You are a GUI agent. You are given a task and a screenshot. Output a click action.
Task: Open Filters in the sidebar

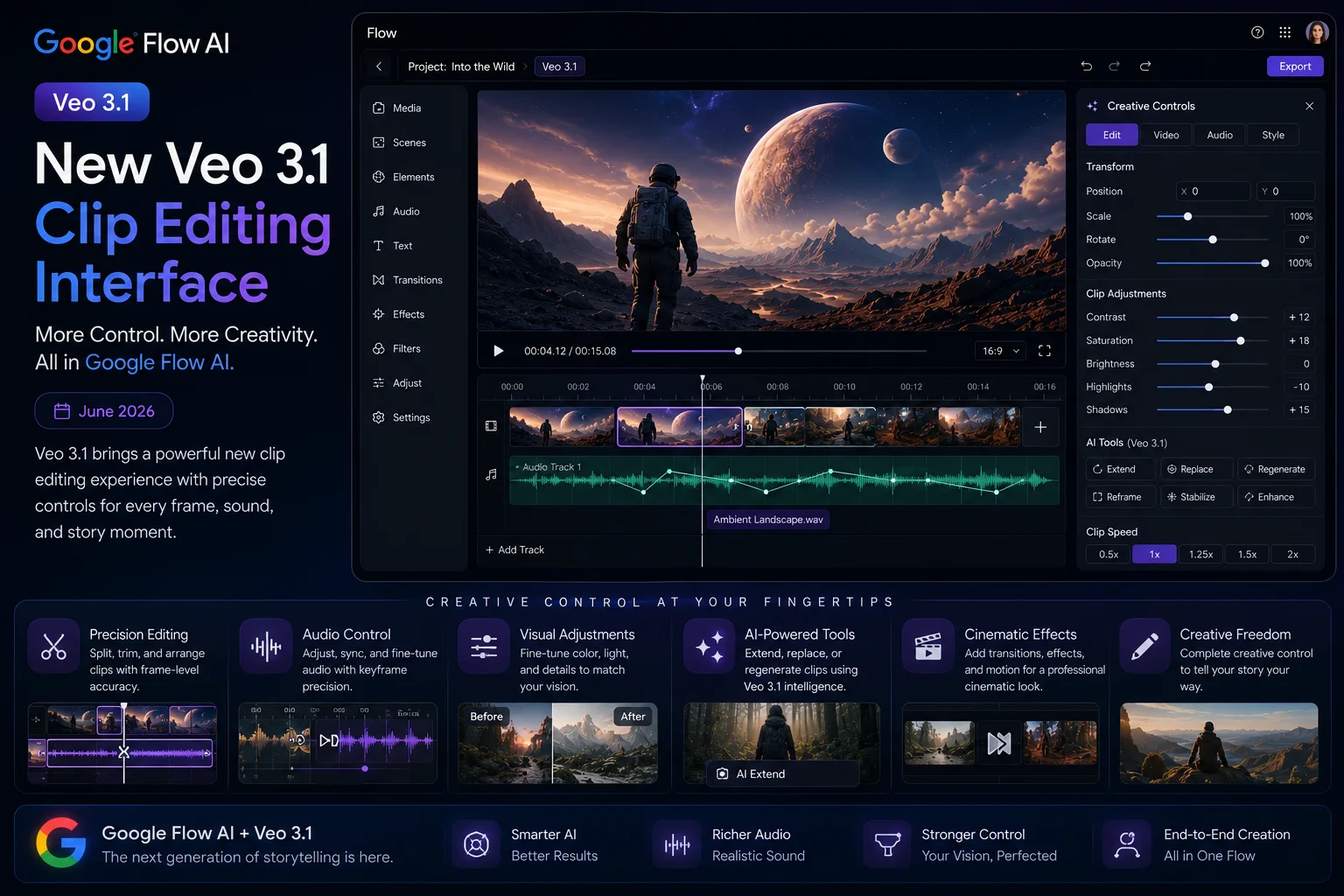coord(397,348)
